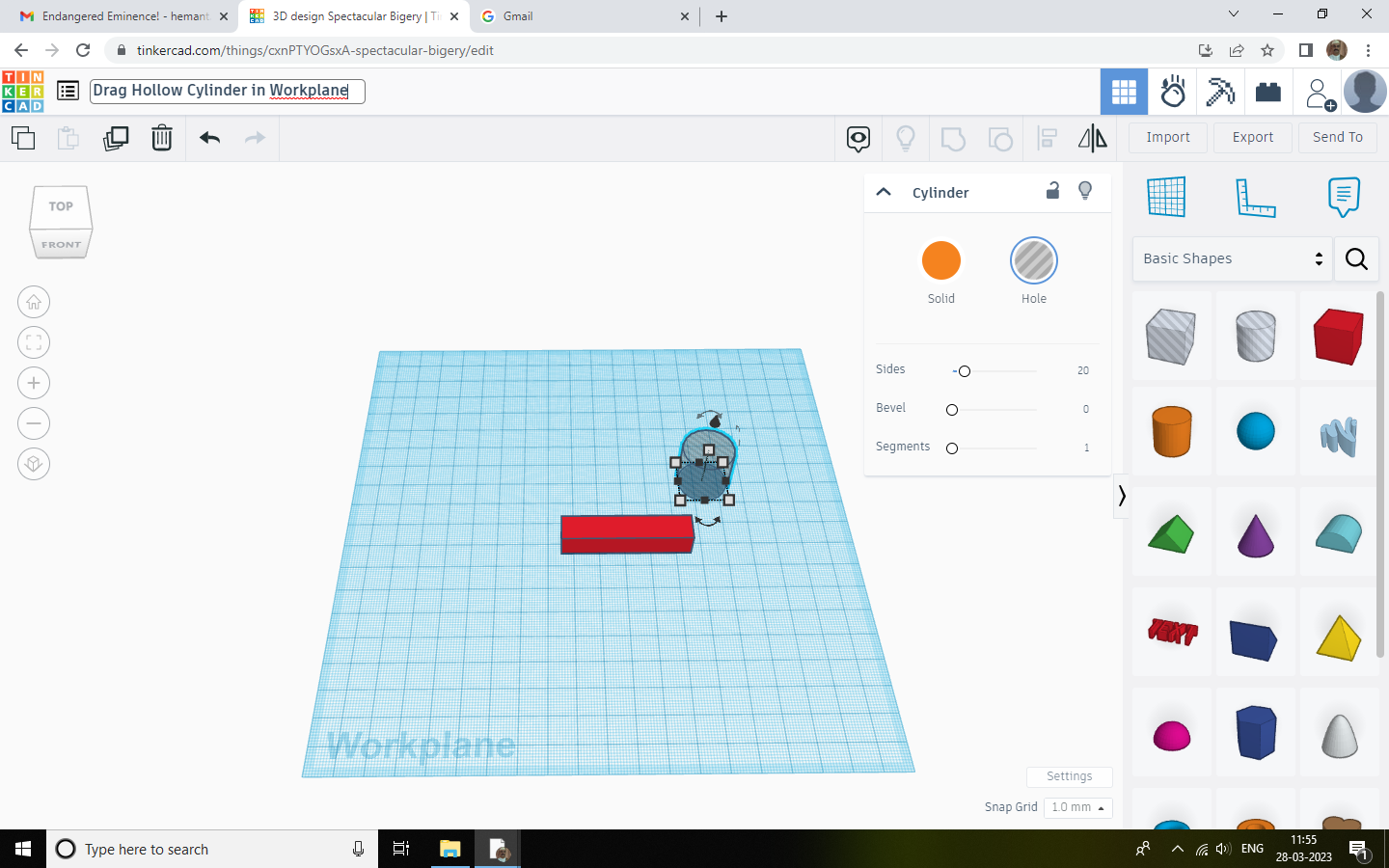Select the Duplicate and repeat icon

[x=116, y=138]
